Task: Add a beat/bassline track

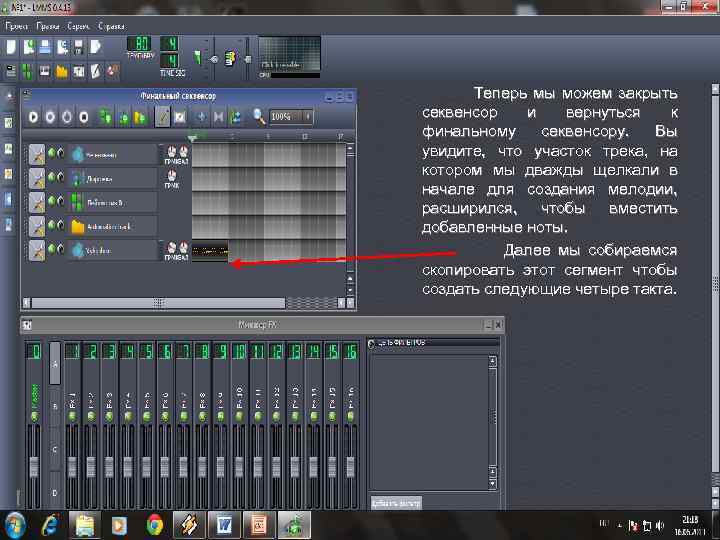Action: (106, 117)
